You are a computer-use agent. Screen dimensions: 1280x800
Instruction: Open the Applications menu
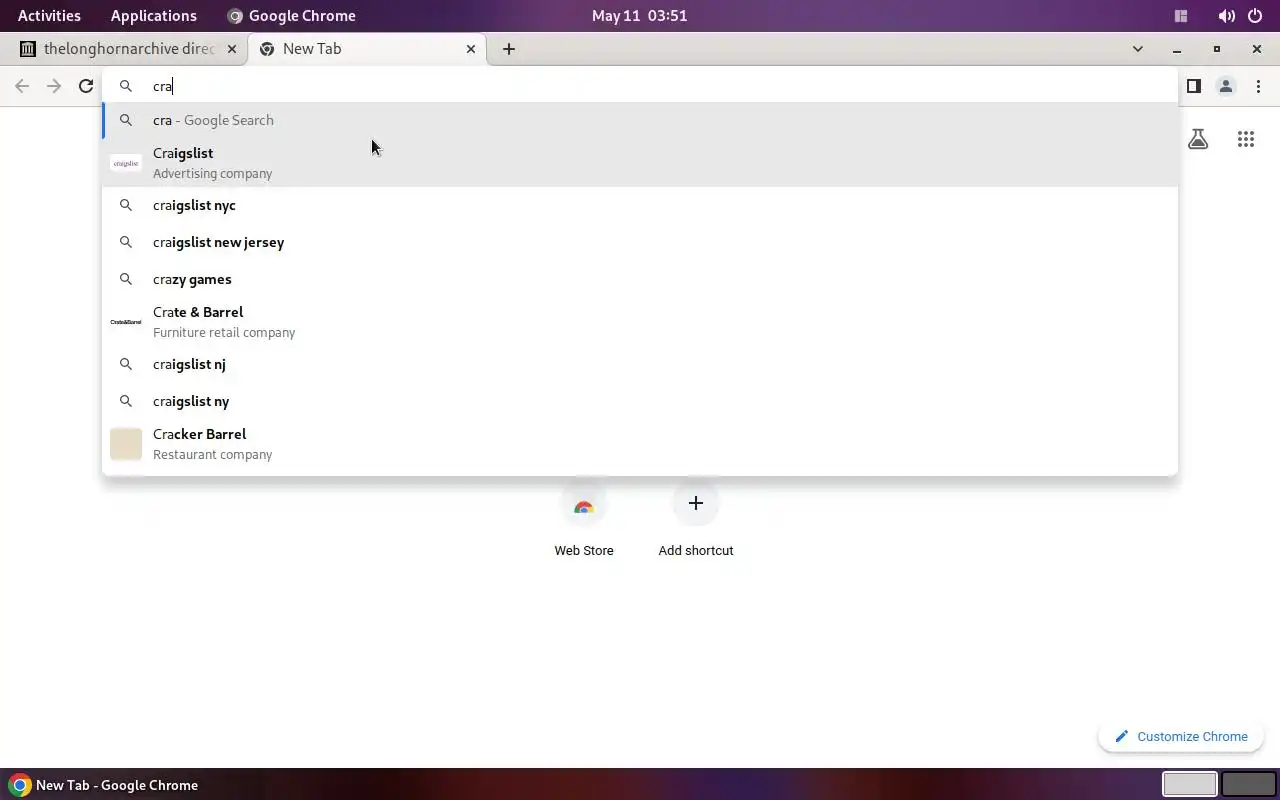click(153, 15)
